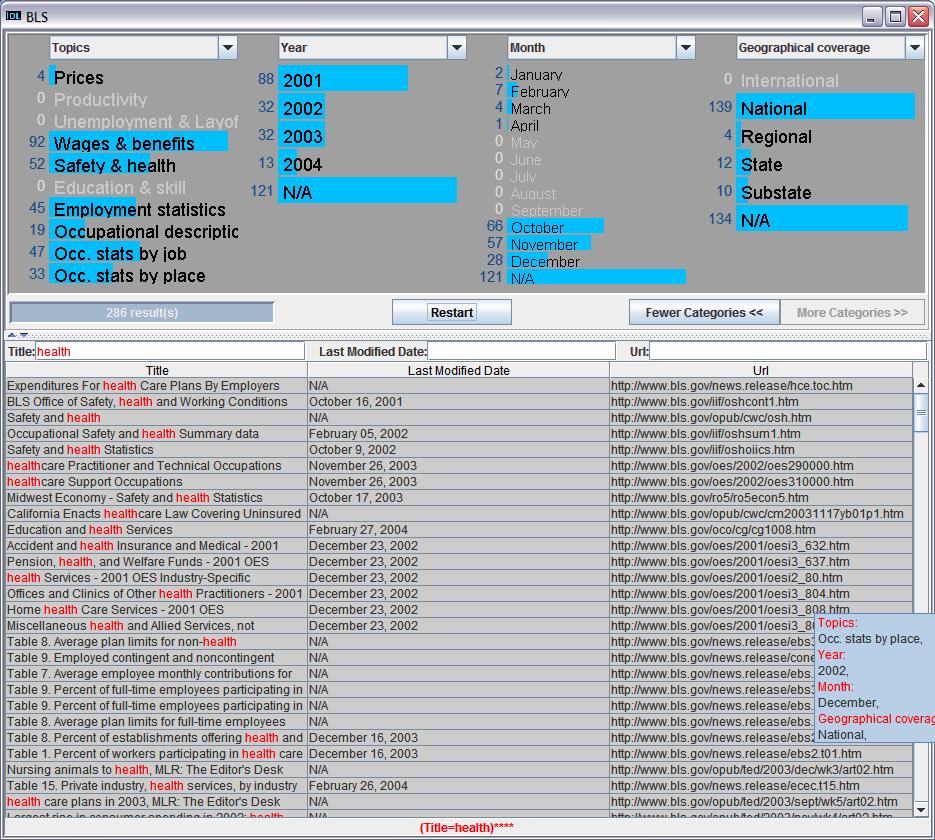The height and width of the screenshot is (840, 935).
Task: Select the State coverage facet
Action: pos(761,165)
